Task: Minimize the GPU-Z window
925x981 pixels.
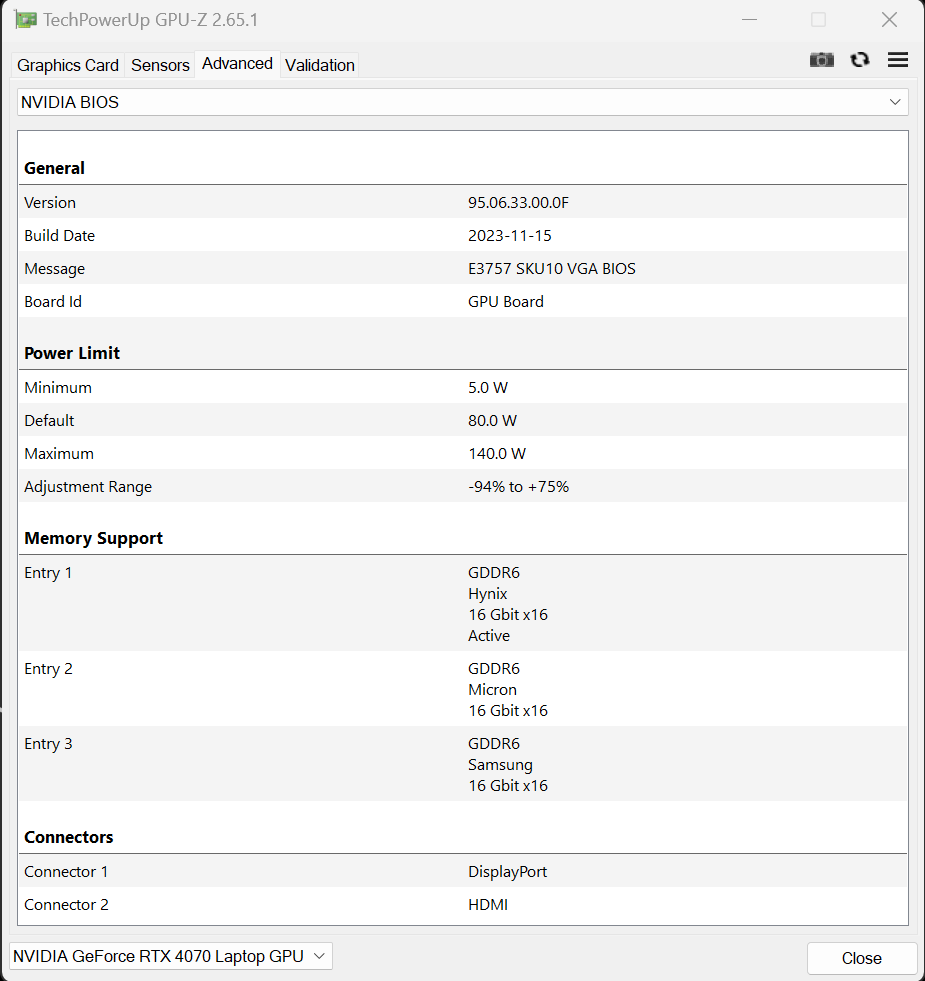Action: 749,20
